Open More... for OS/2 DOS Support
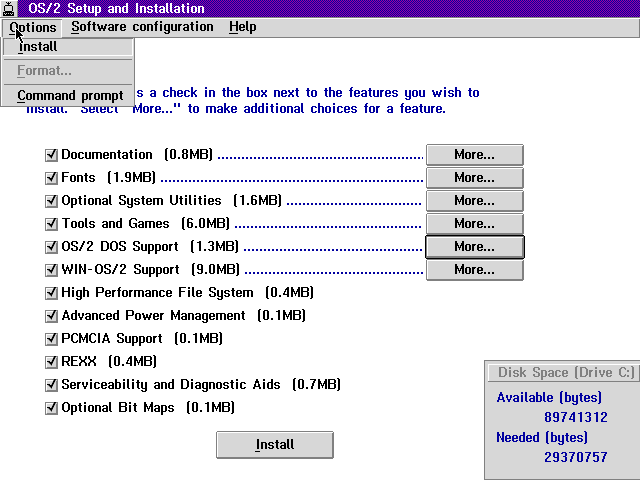The width and height of the screenshot is (640, 480). point(475,247)
